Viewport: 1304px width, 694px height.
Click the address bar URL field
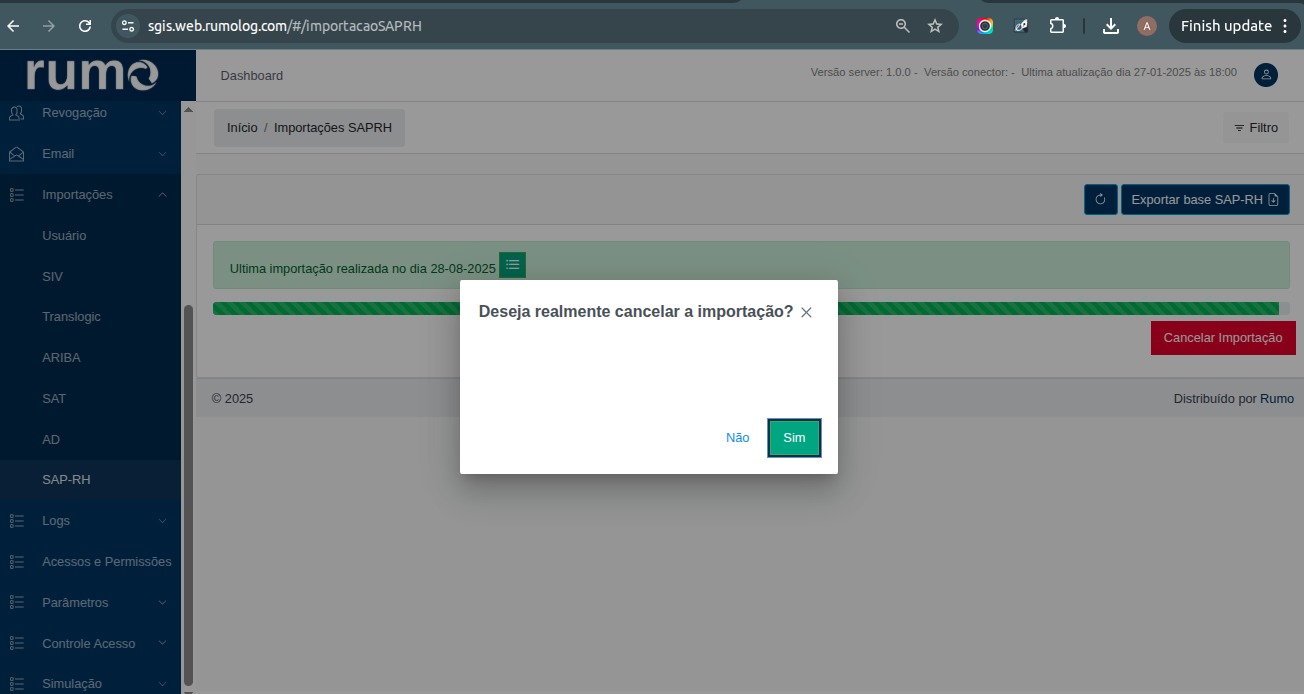point(500,26)
